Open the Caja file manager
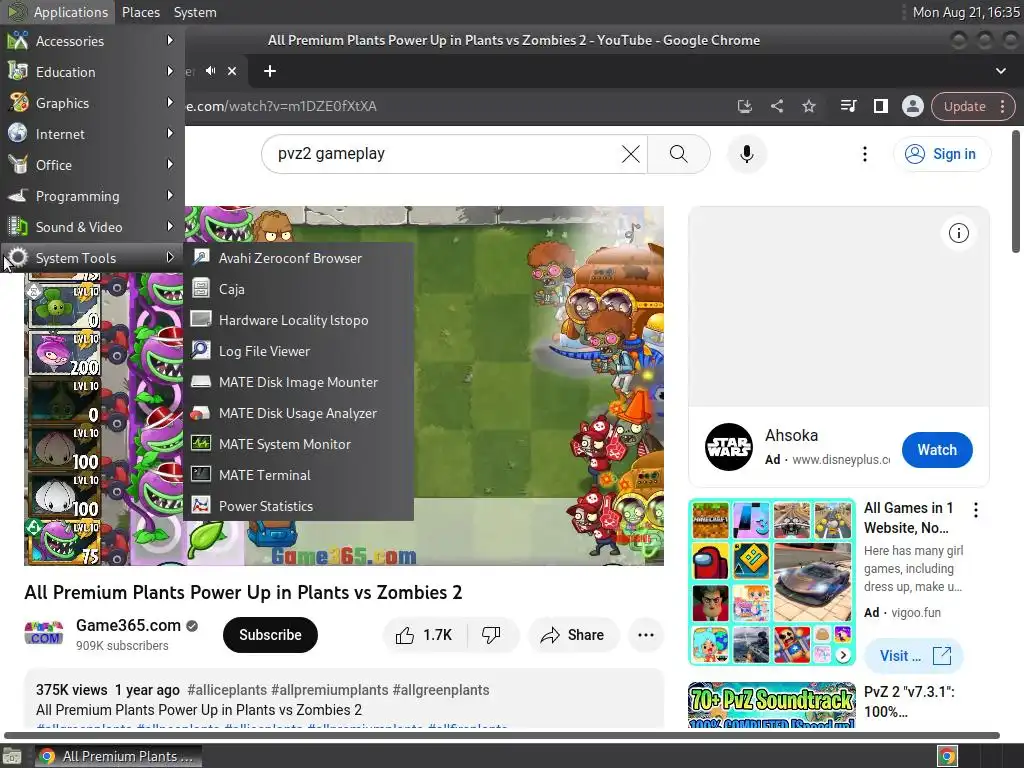 (x=299, y=289)
